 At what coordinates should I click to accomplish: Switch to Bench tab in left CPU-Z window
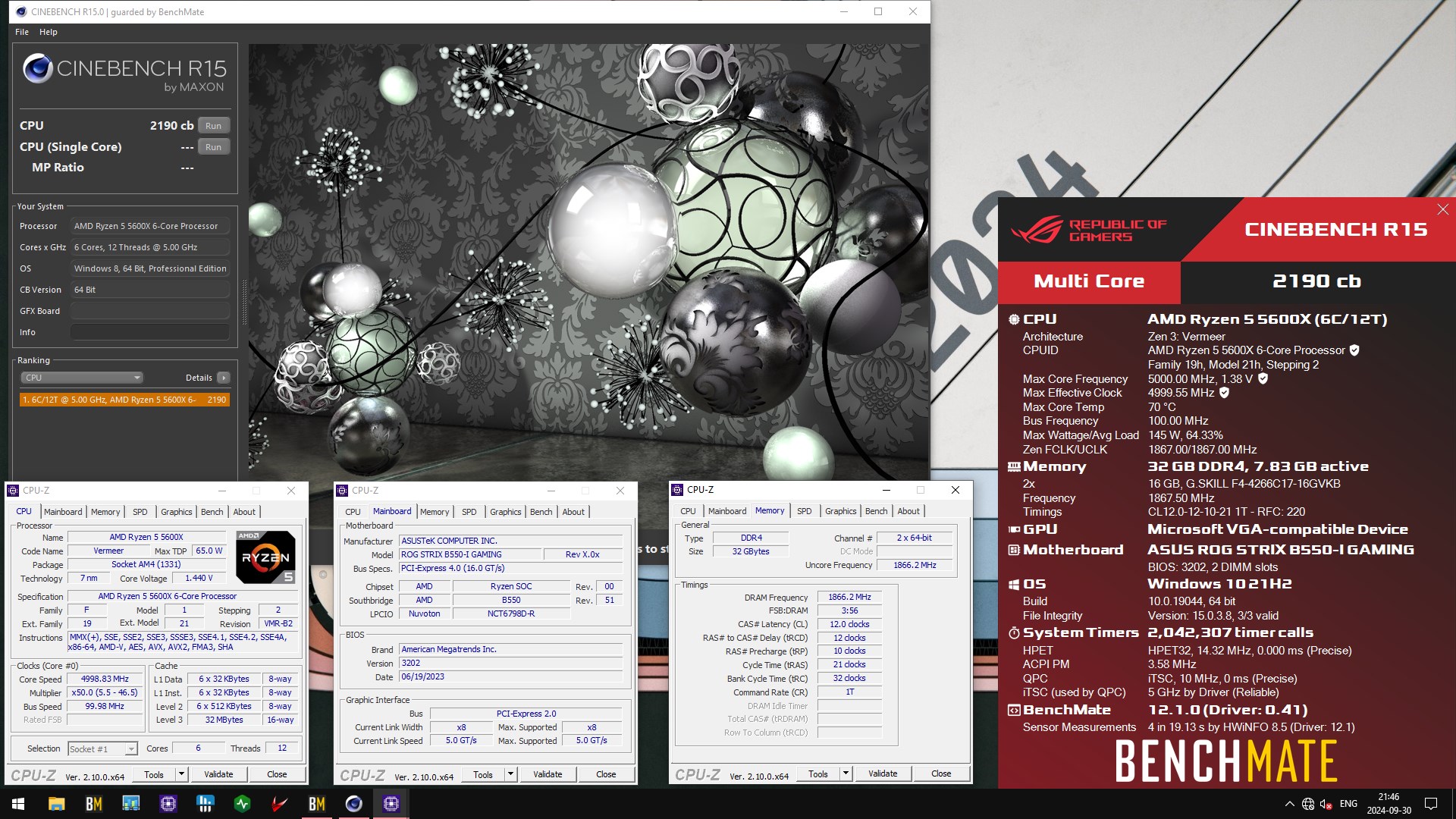tap(212, 512)
